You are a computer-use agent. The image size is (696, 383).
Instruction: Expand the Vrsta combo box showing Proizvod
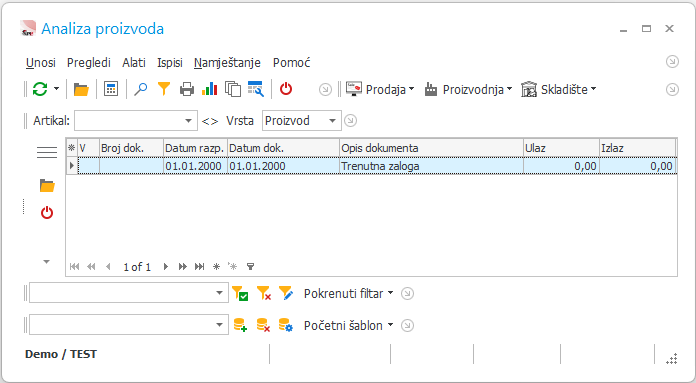(332, 121)
